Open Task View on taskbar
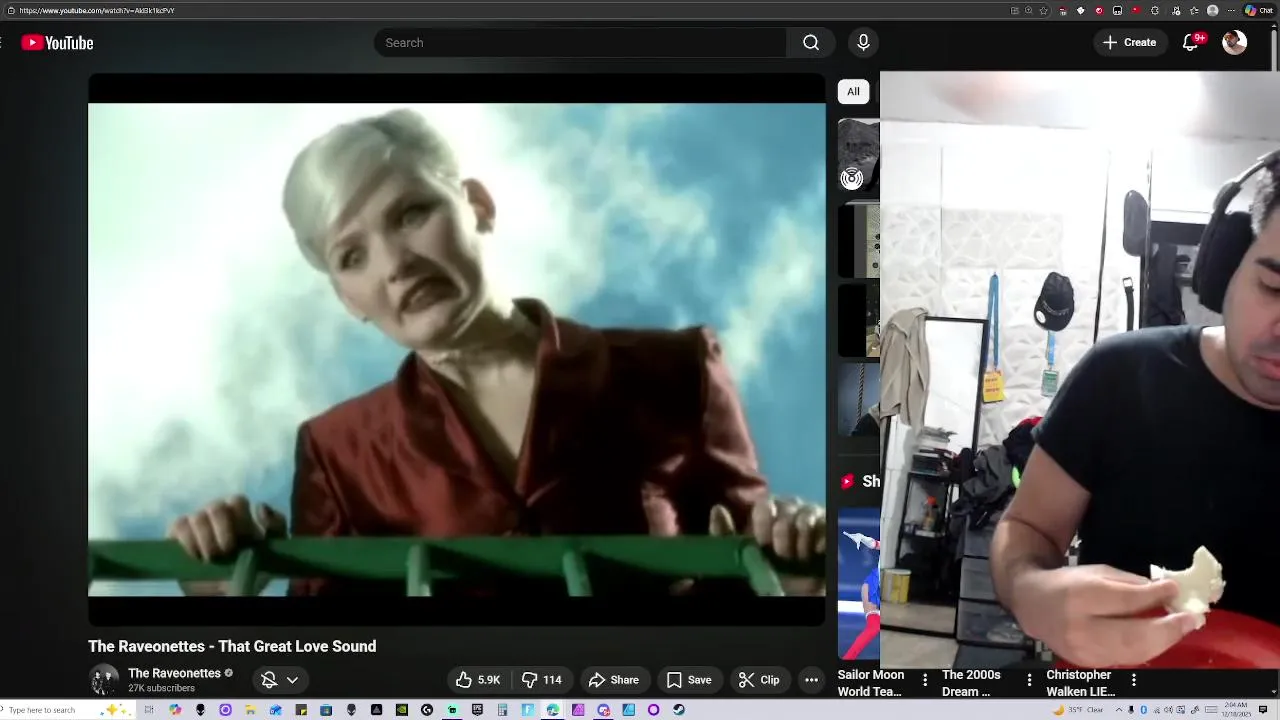The image size is (1280, 720). [149, 710]
